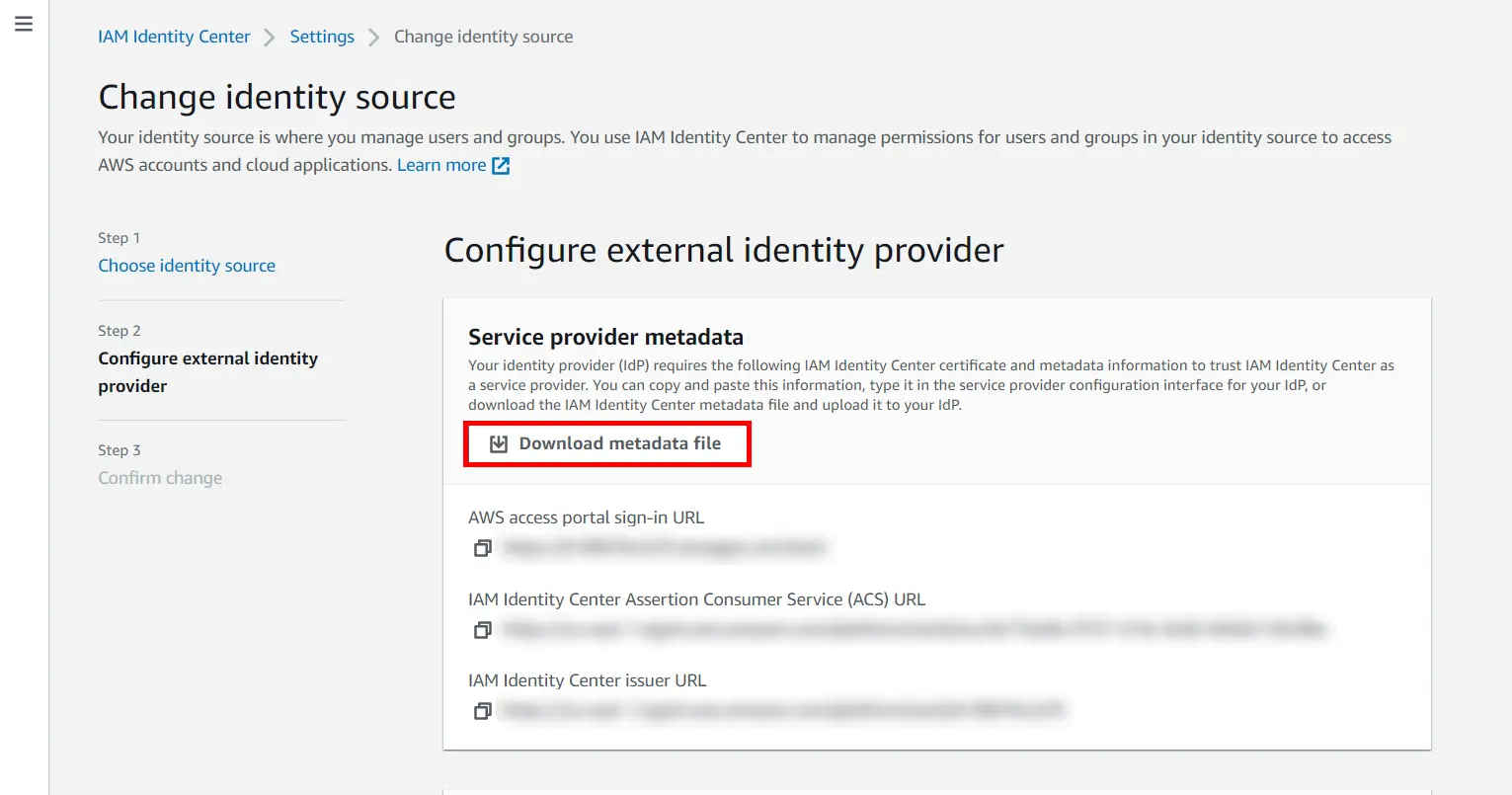
Task: Copy the AWS access portal sign-in URL
Action: coord(482,547)
